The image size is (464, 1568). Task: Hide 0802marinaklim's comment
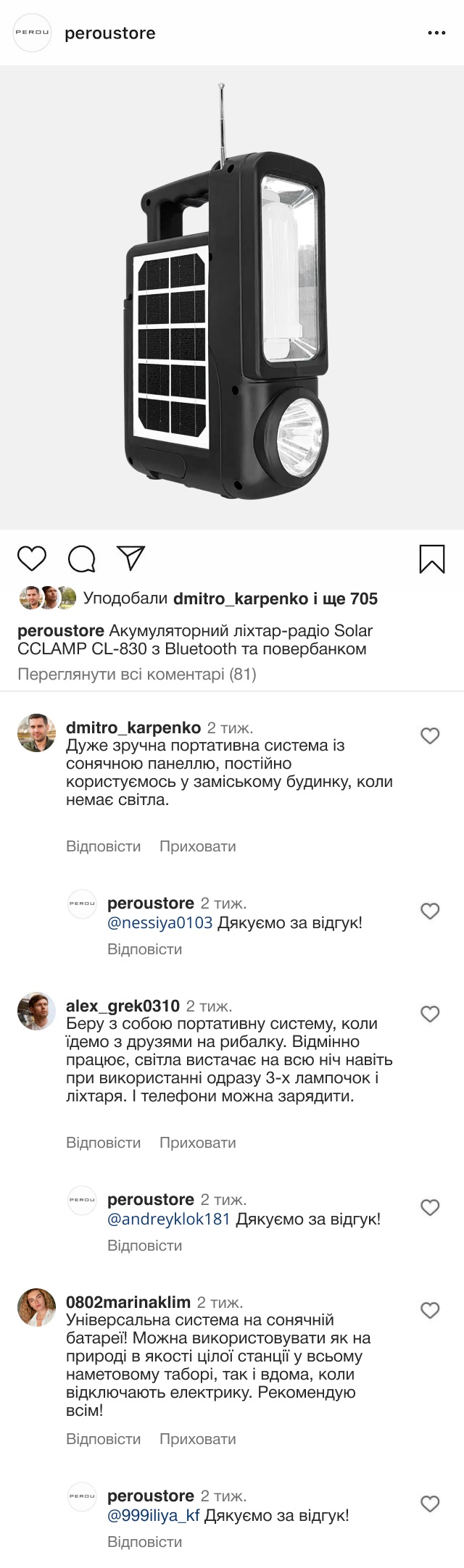(197, 1439)
